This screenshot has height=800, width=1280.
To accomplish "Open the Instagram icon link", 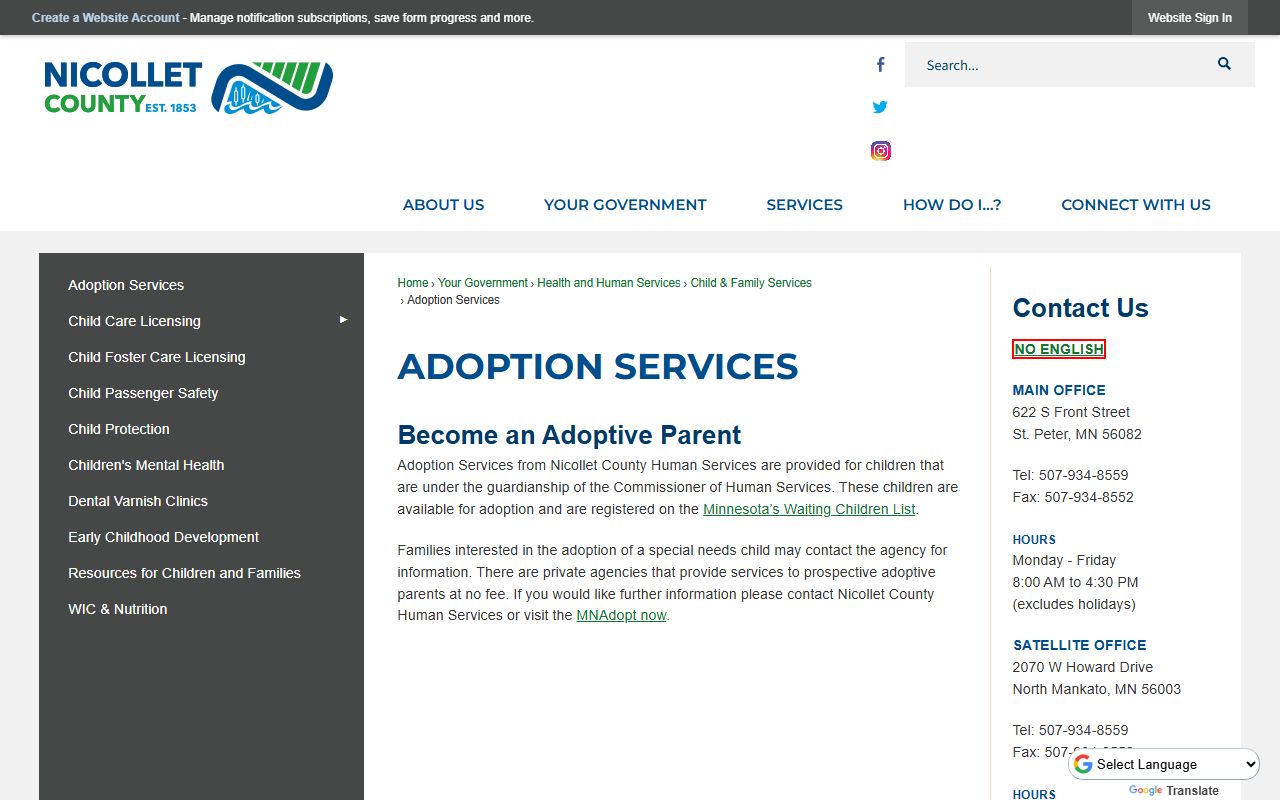I will pyautogui.click(x=880, y=151).
